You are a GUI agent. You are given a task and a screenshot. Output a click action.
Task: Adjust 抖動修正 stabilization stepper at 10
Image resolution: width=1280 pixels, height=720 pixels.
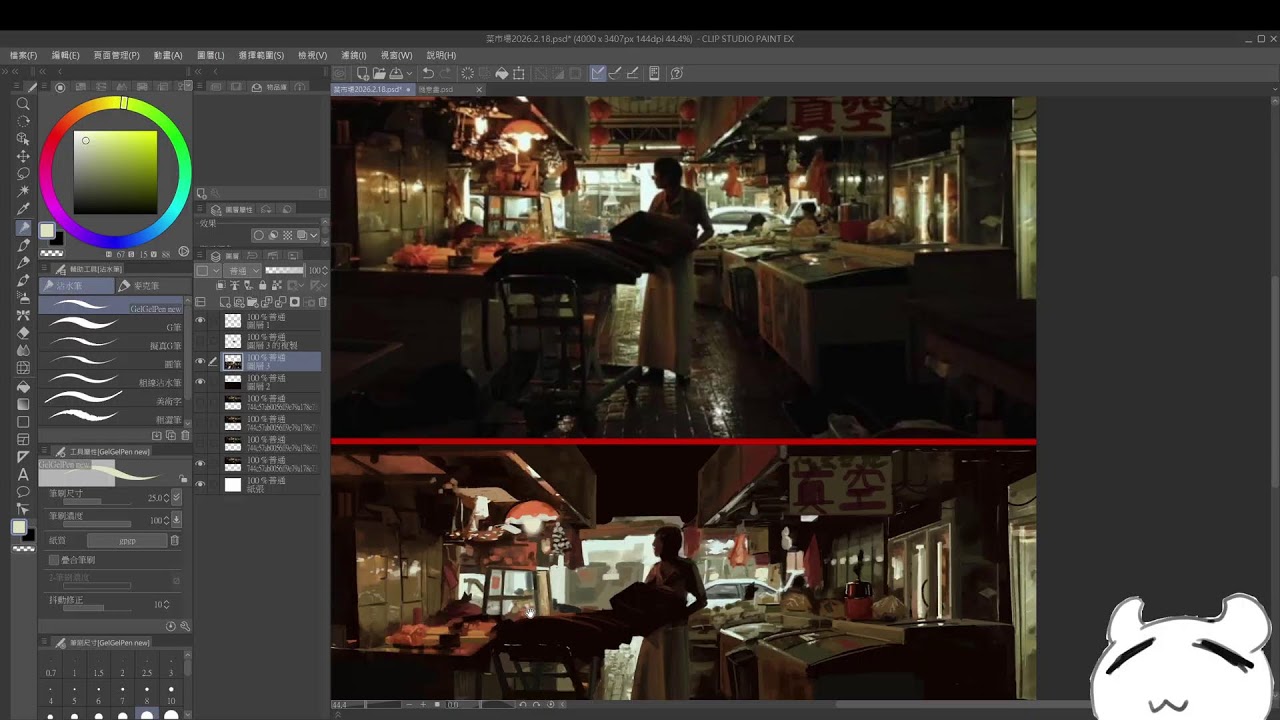click(x=167, y=604)
